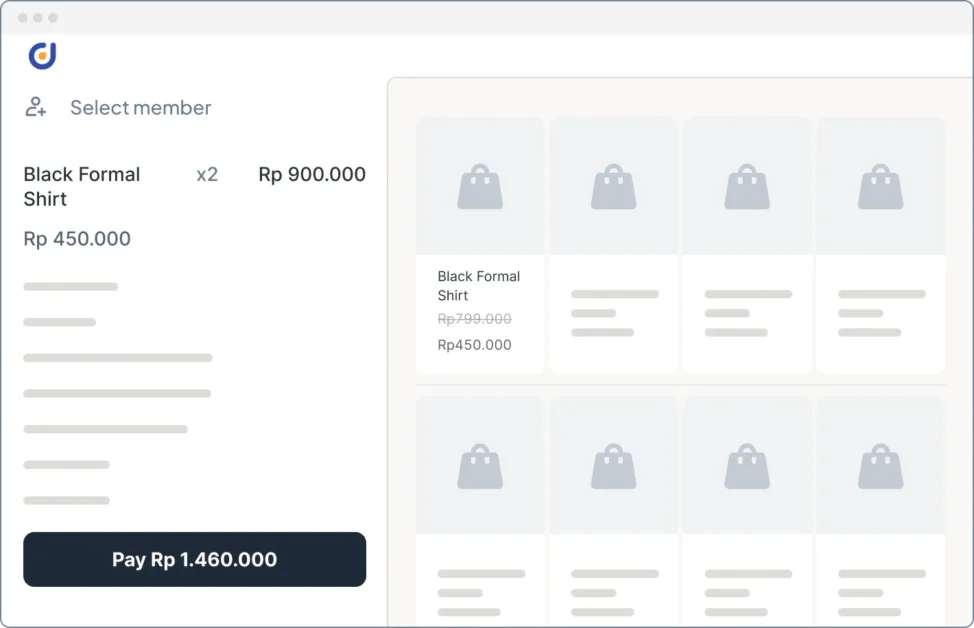Select the Black Formal Shirt product card title
Image resolution: width=974 pixels, height=628 pixels.
(479, 286)
